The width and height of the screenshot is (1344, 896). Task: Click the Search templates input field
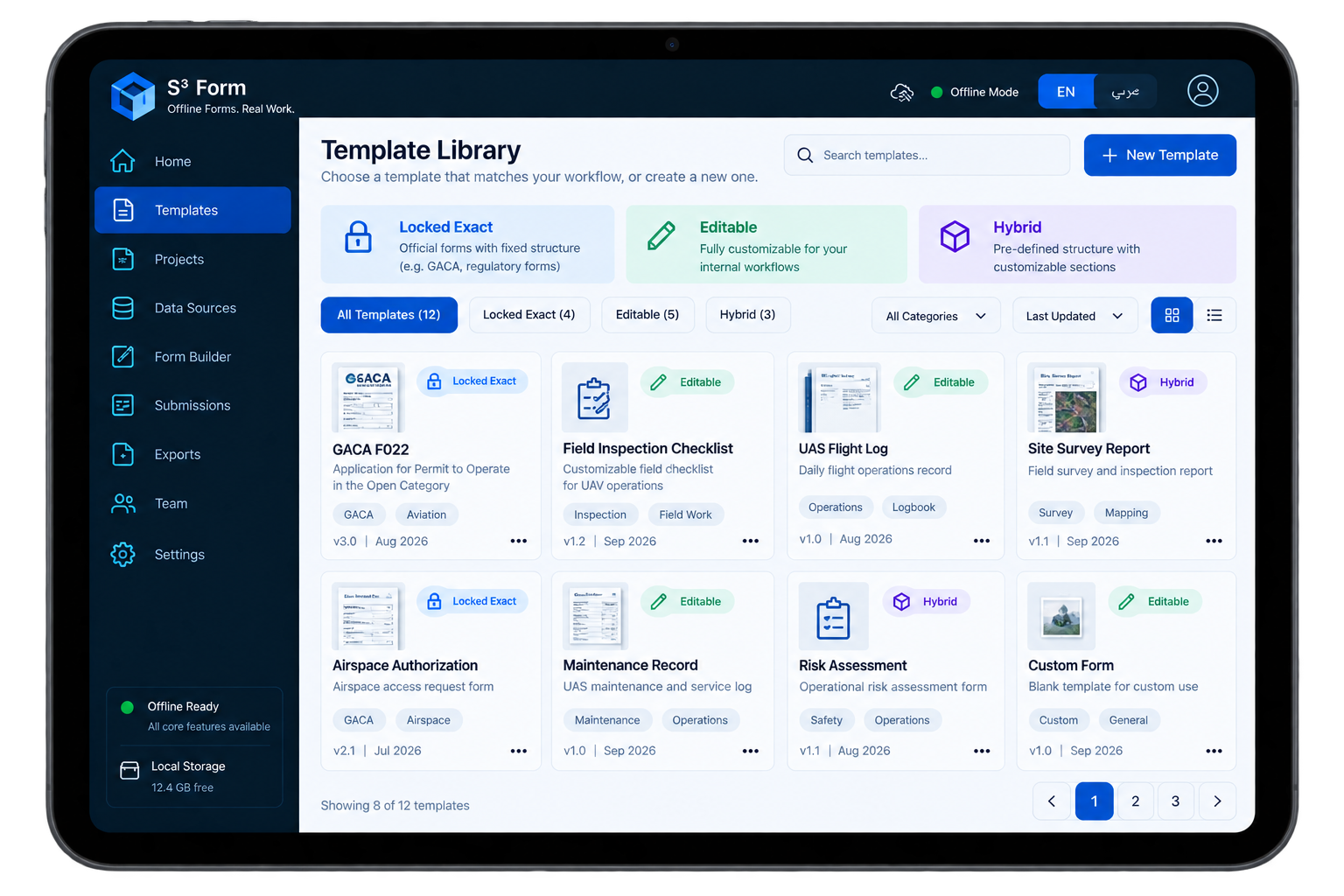coord(927,155)
